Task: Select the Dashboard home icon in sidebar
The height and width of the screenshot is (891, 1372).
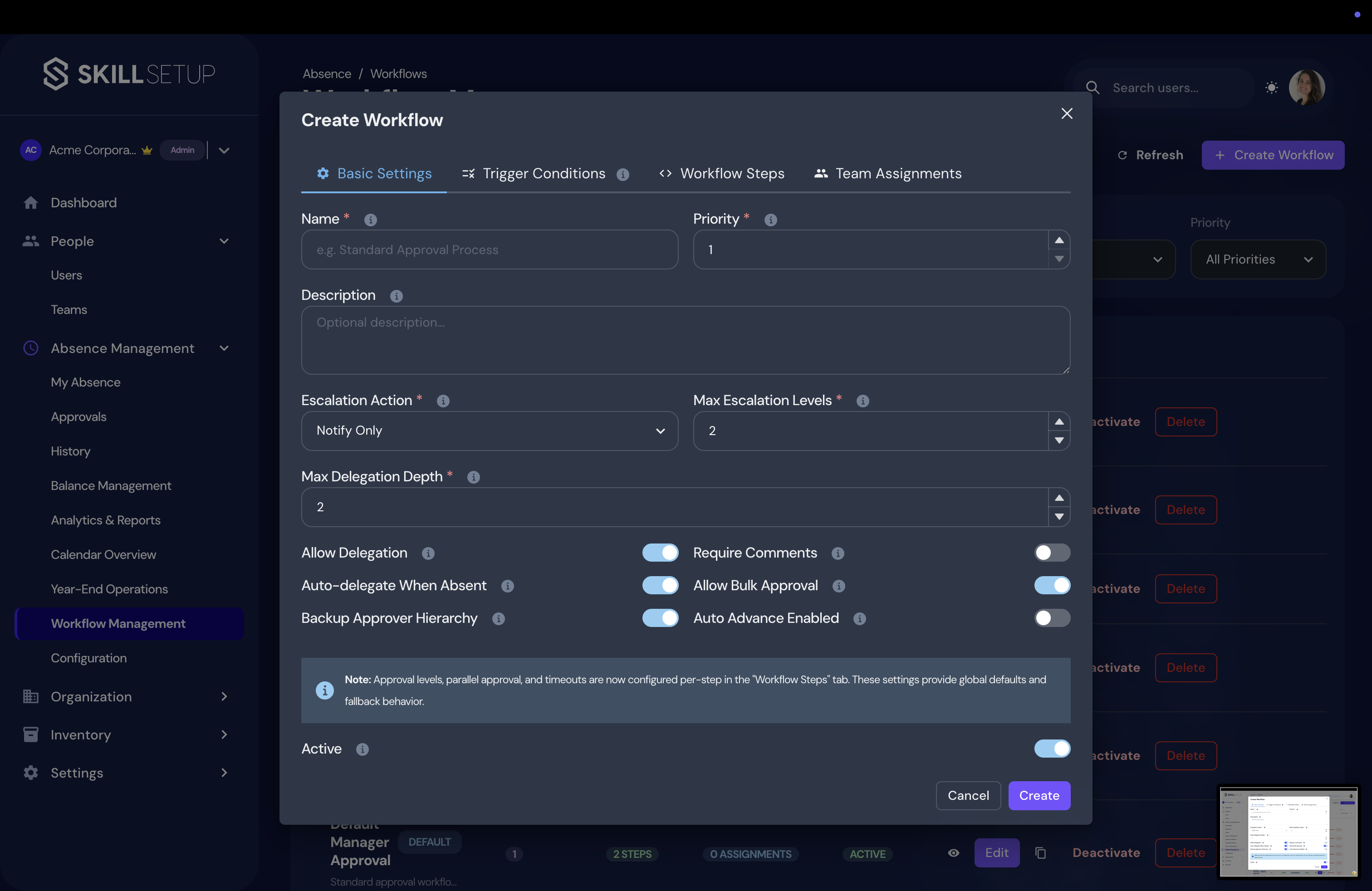Action: pos(30,202)
